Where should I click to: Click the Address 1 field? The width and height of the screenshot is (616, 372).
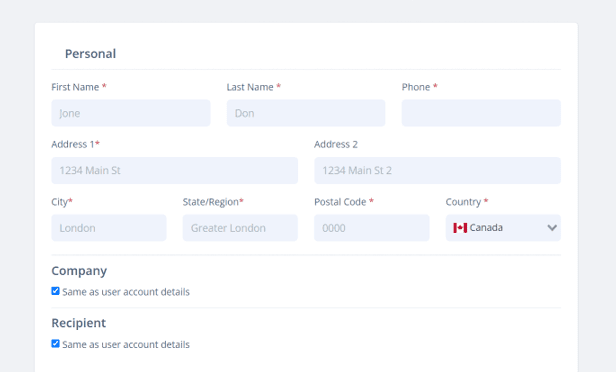[174, 170]
